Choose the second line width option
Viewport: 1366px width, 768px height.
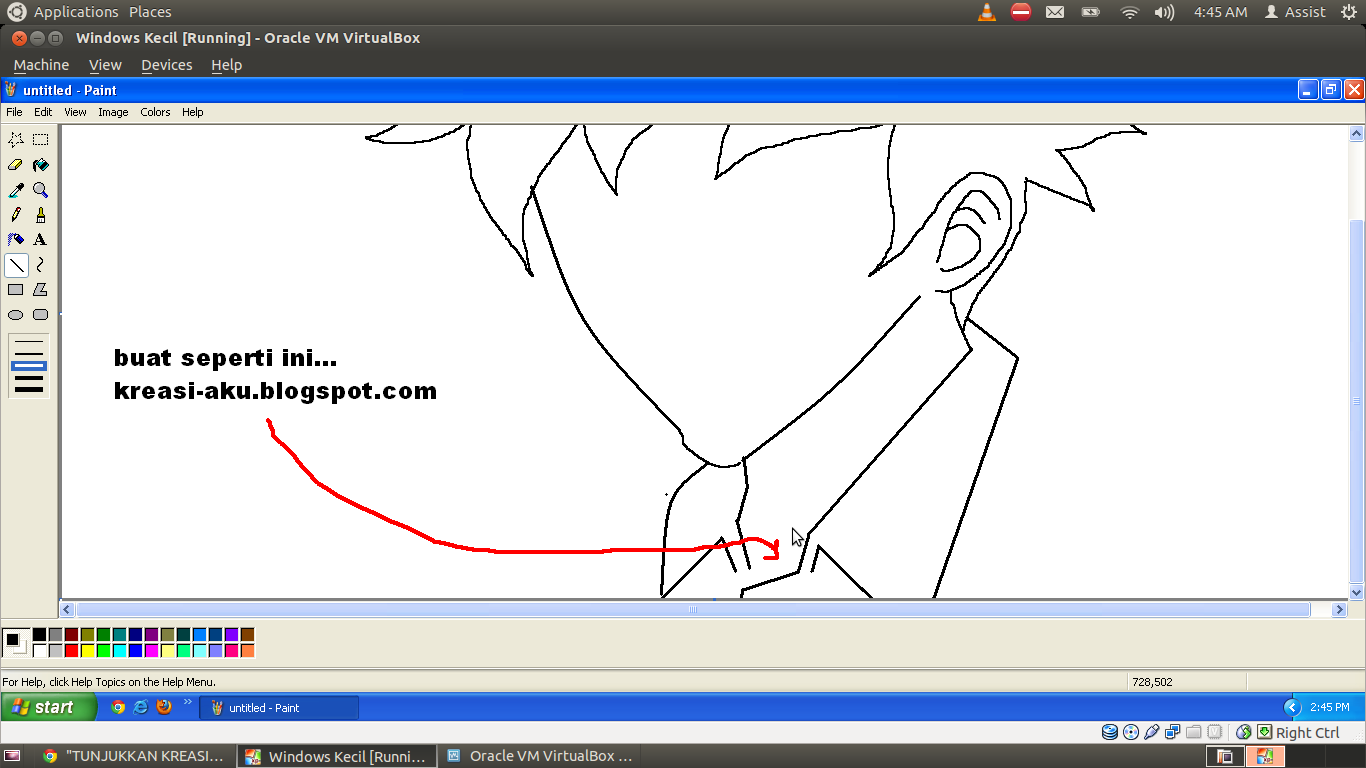tap(29, 354)
